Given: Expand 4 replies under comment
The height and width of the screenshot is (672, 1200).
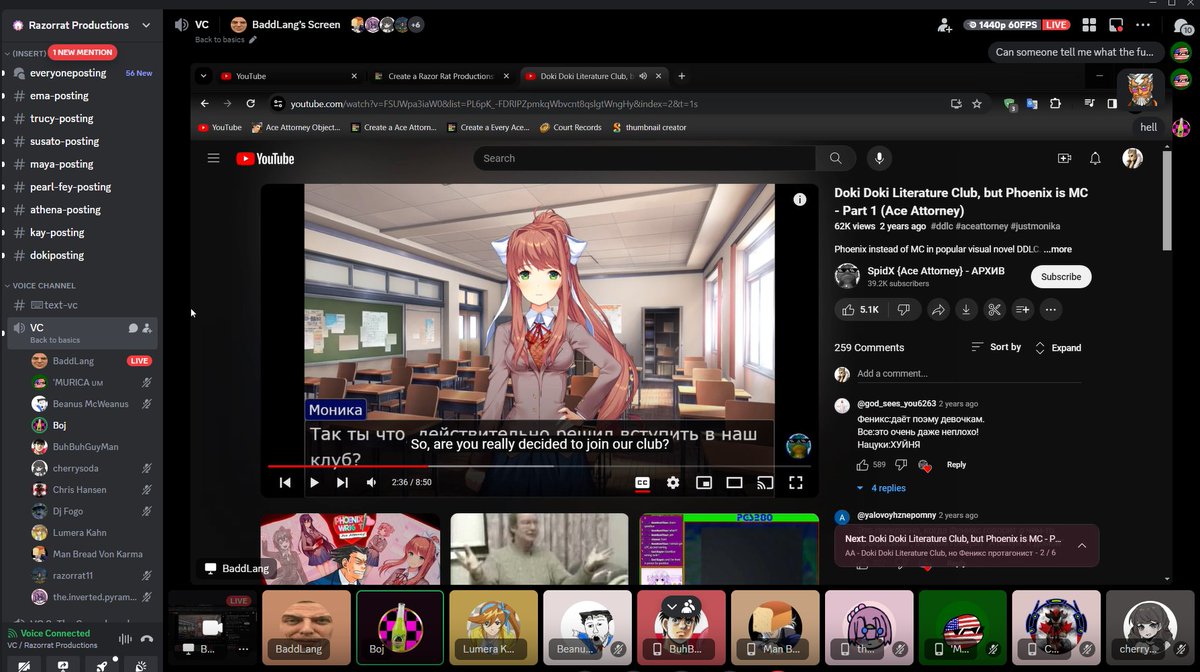Looking at the screenshot, I should click(881, 488).
